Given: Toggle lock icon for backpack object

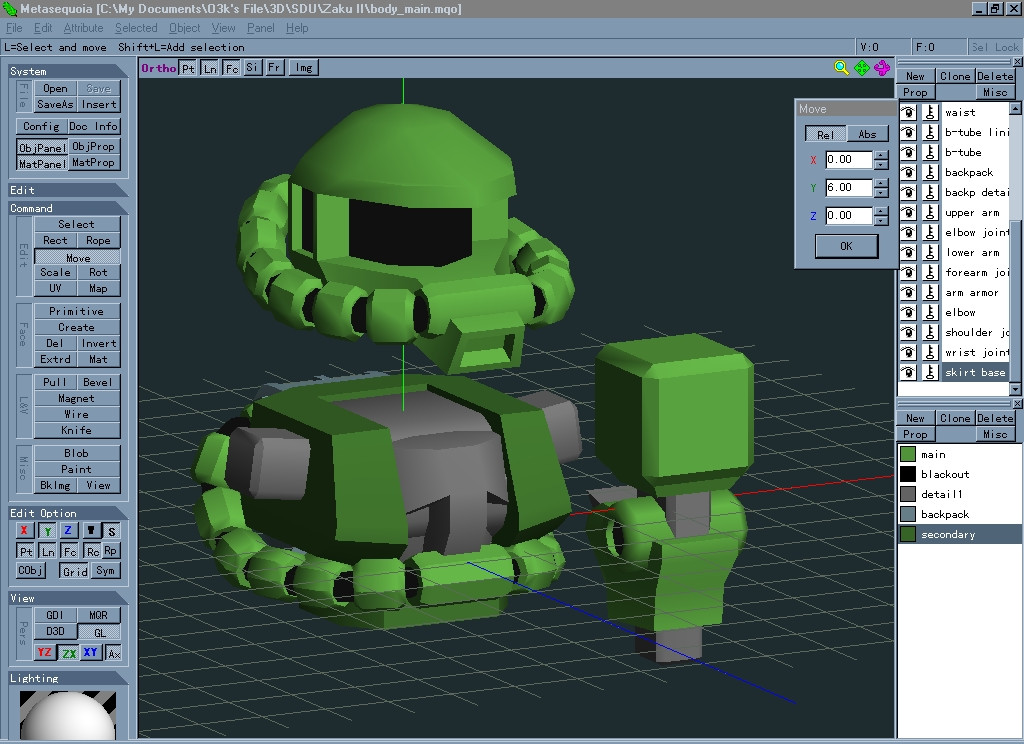Looking at the screenshot, I should [x=930, y=172].
